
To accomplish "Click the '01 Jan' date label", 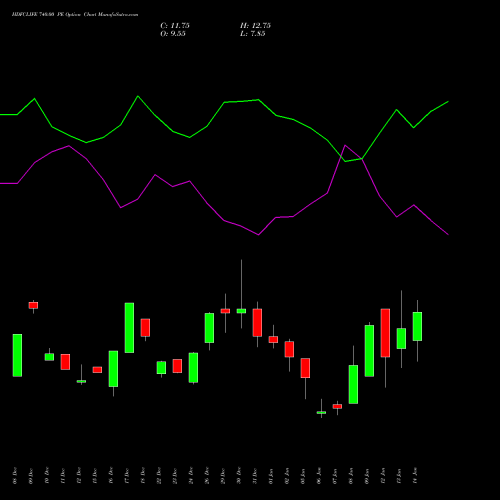I will (271, 476).
